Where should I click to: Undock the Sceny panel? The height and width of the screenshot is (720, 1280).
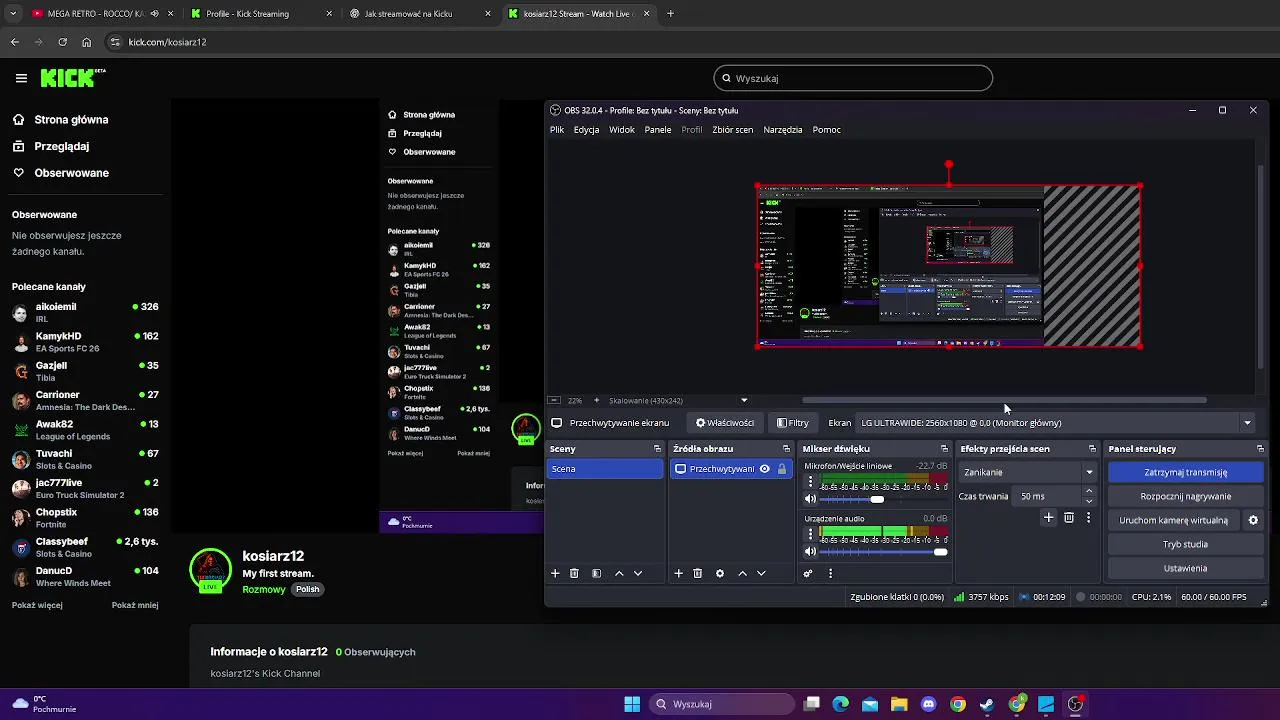(657, 449)
